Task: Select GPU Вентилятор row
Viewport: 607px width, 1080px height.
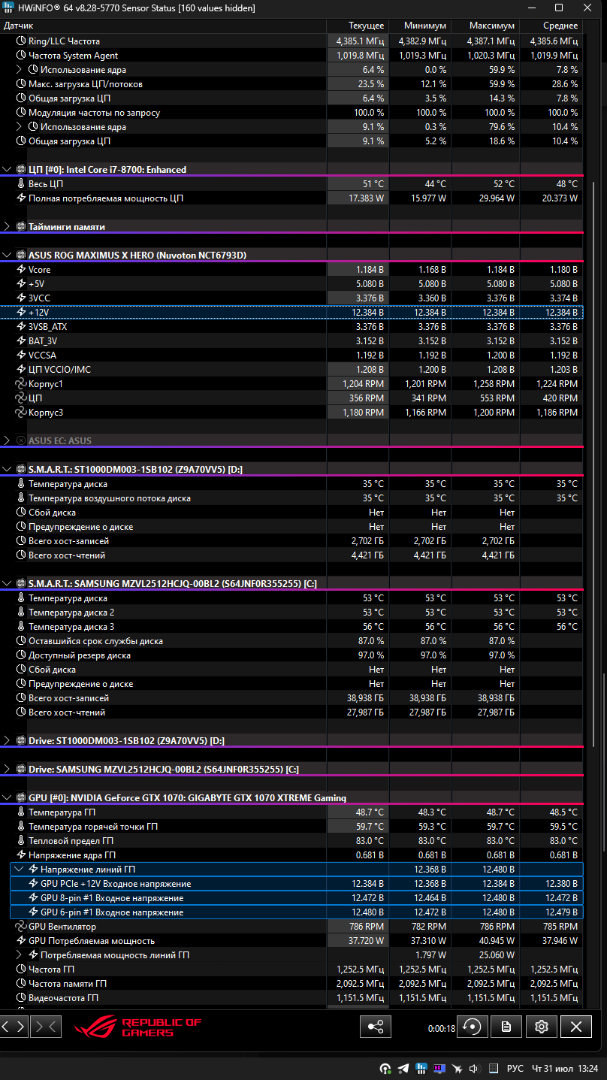Action: click(291, 926)
